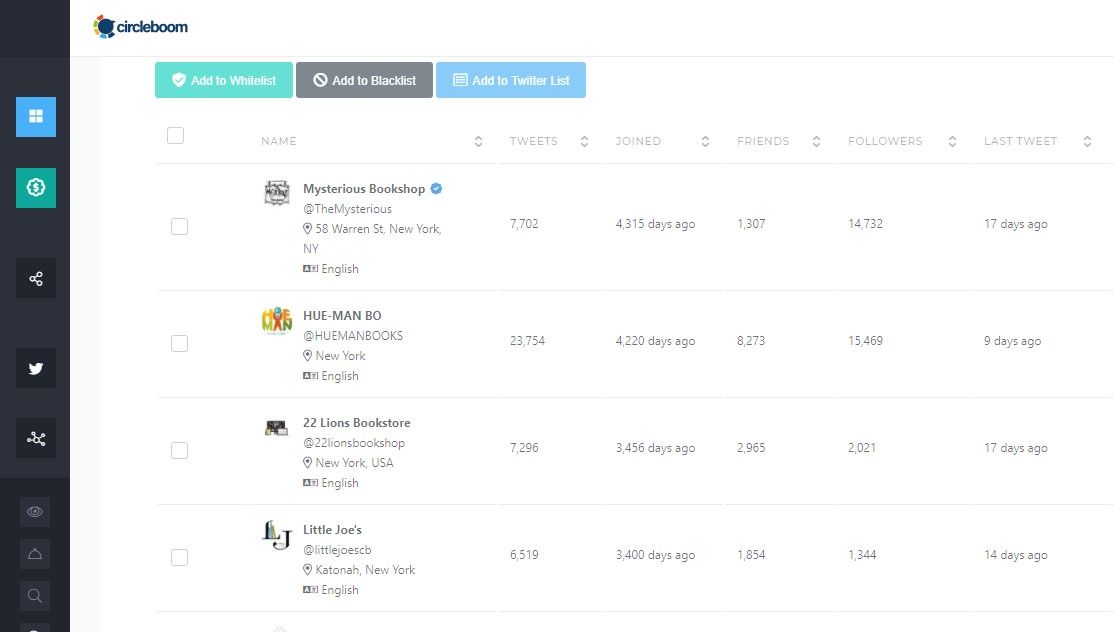Click the hanger-shaped icon in sidebar

coord(35,554)
